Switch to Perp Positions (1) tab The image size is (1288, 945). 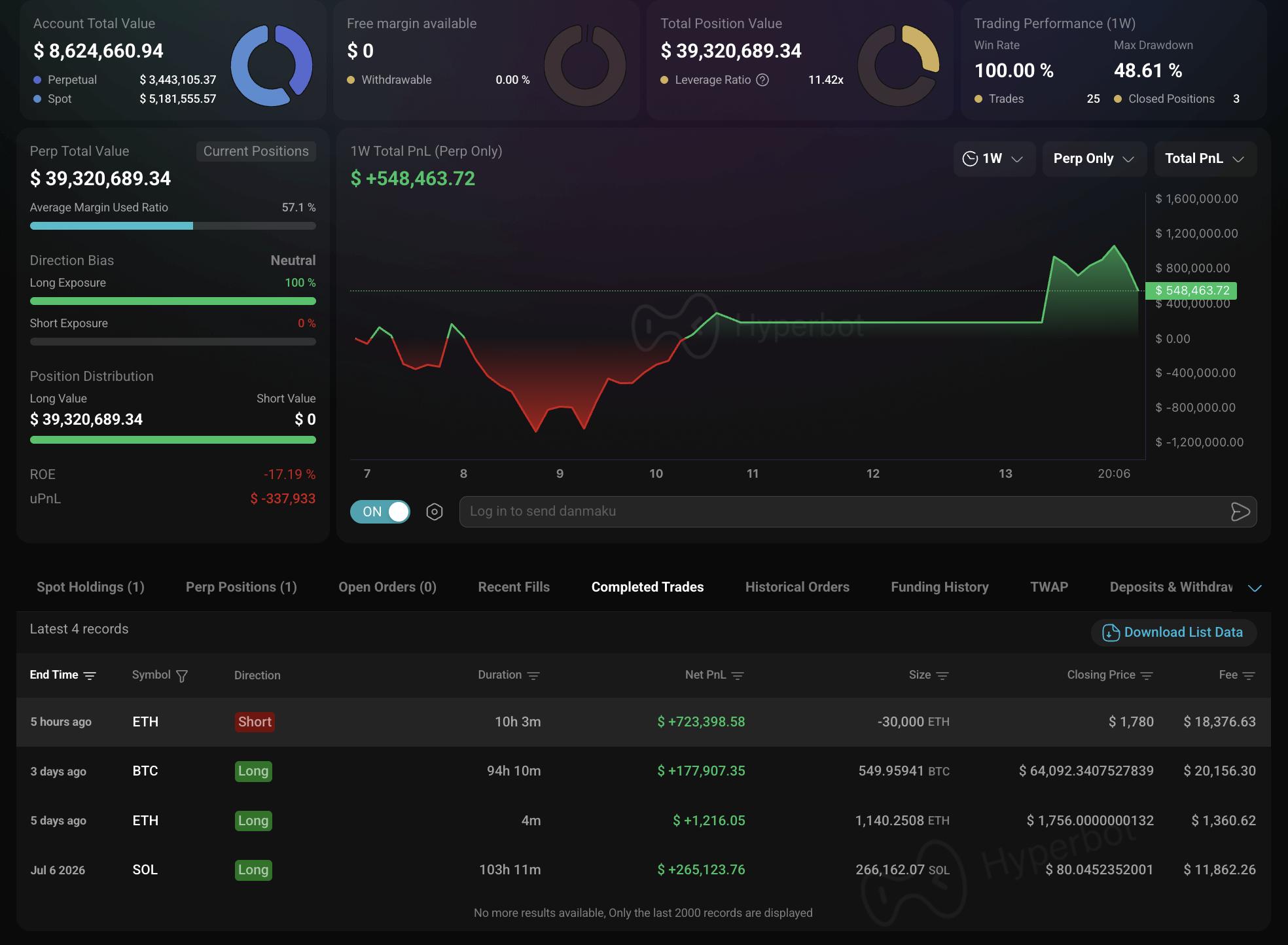(241, 587)
